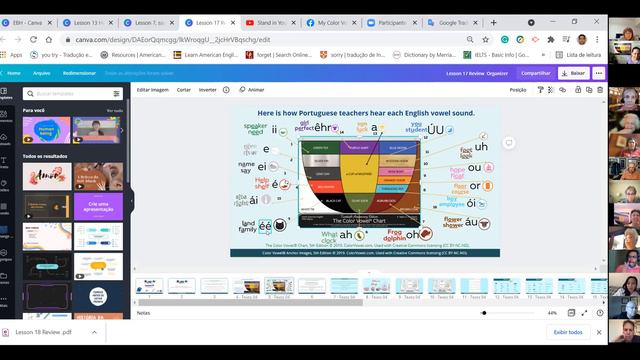The width and height of the screenshot is (640, 360).
Task: Toggle the grid view icon
Action: point(571,313)
